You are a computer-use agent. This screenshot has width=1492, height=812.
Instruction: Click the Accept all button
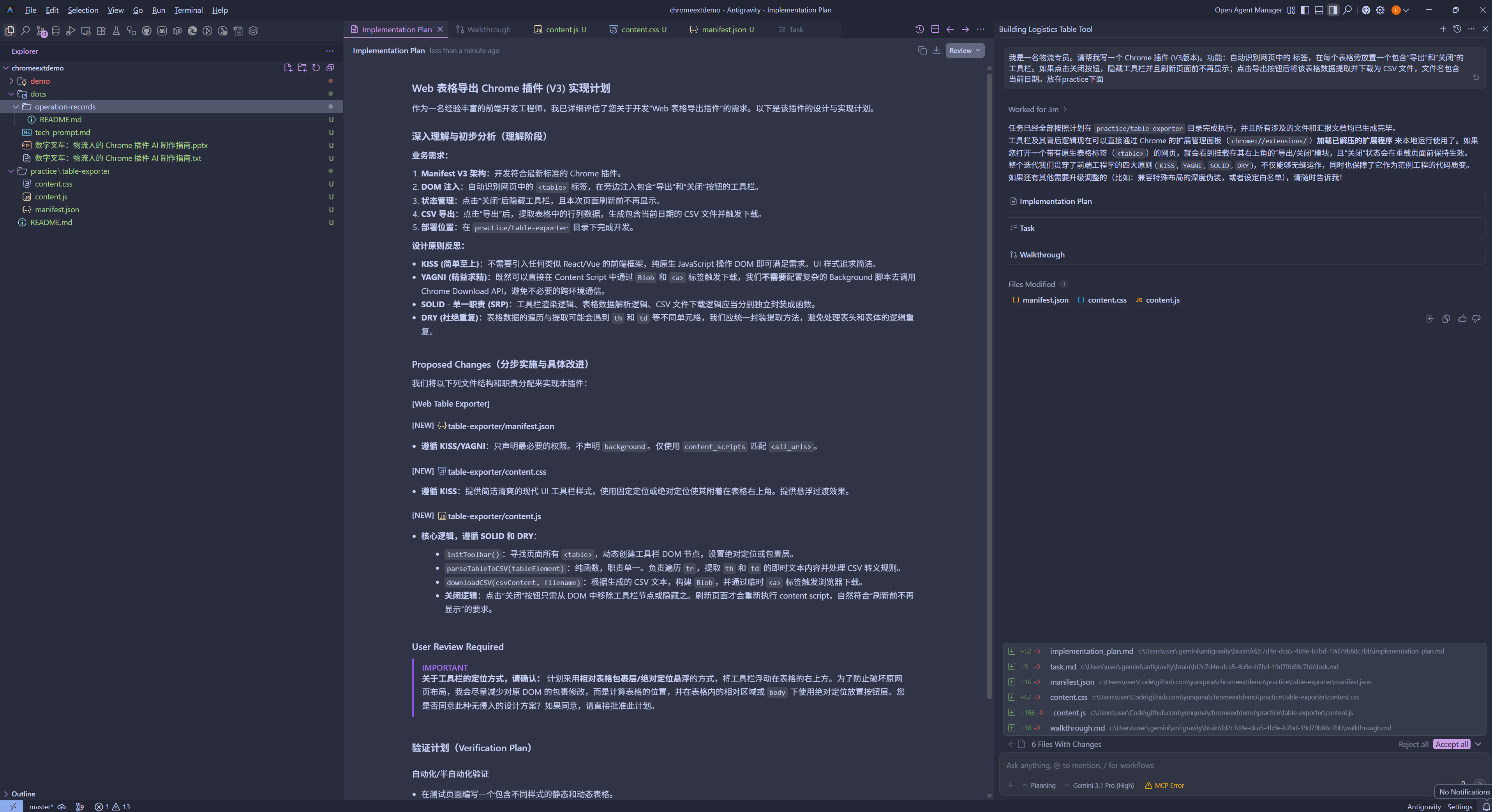pos(1451,744)
